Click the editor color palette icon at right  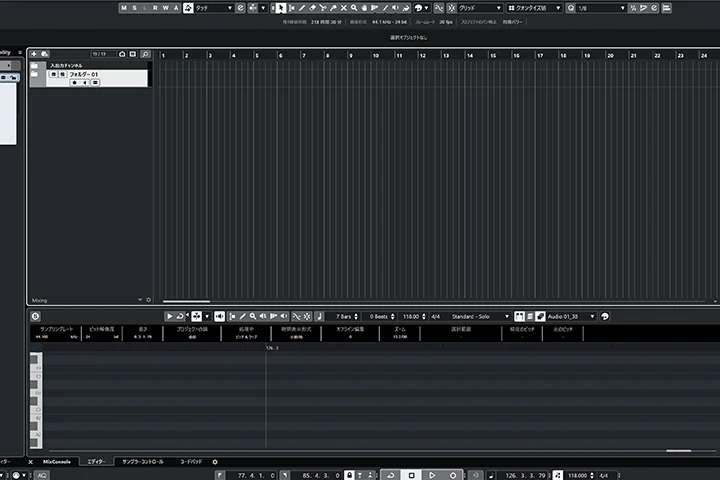coord(605,316)
